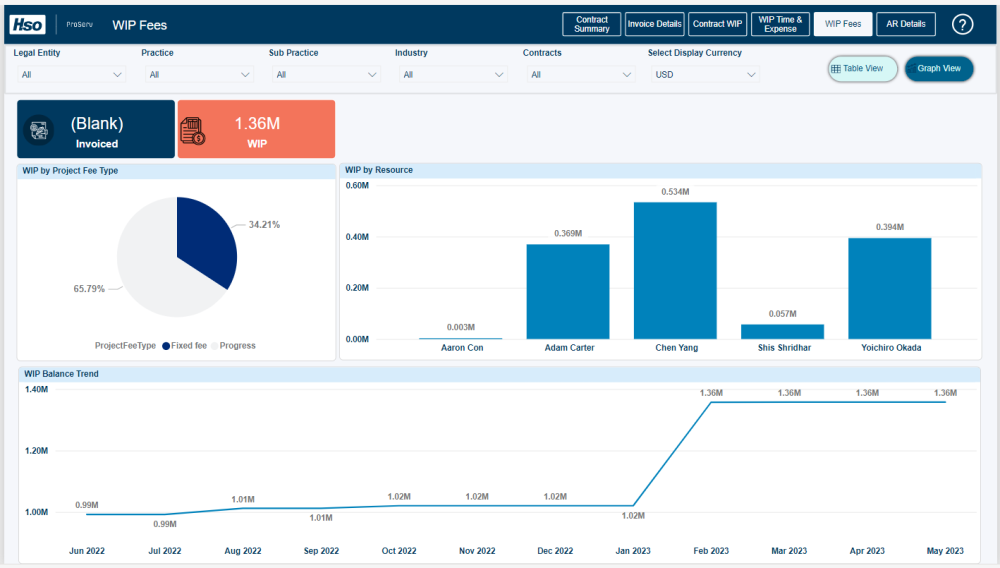Open the help question mark icon
The height and width of the screenshot is (568, 1000).
962,25
